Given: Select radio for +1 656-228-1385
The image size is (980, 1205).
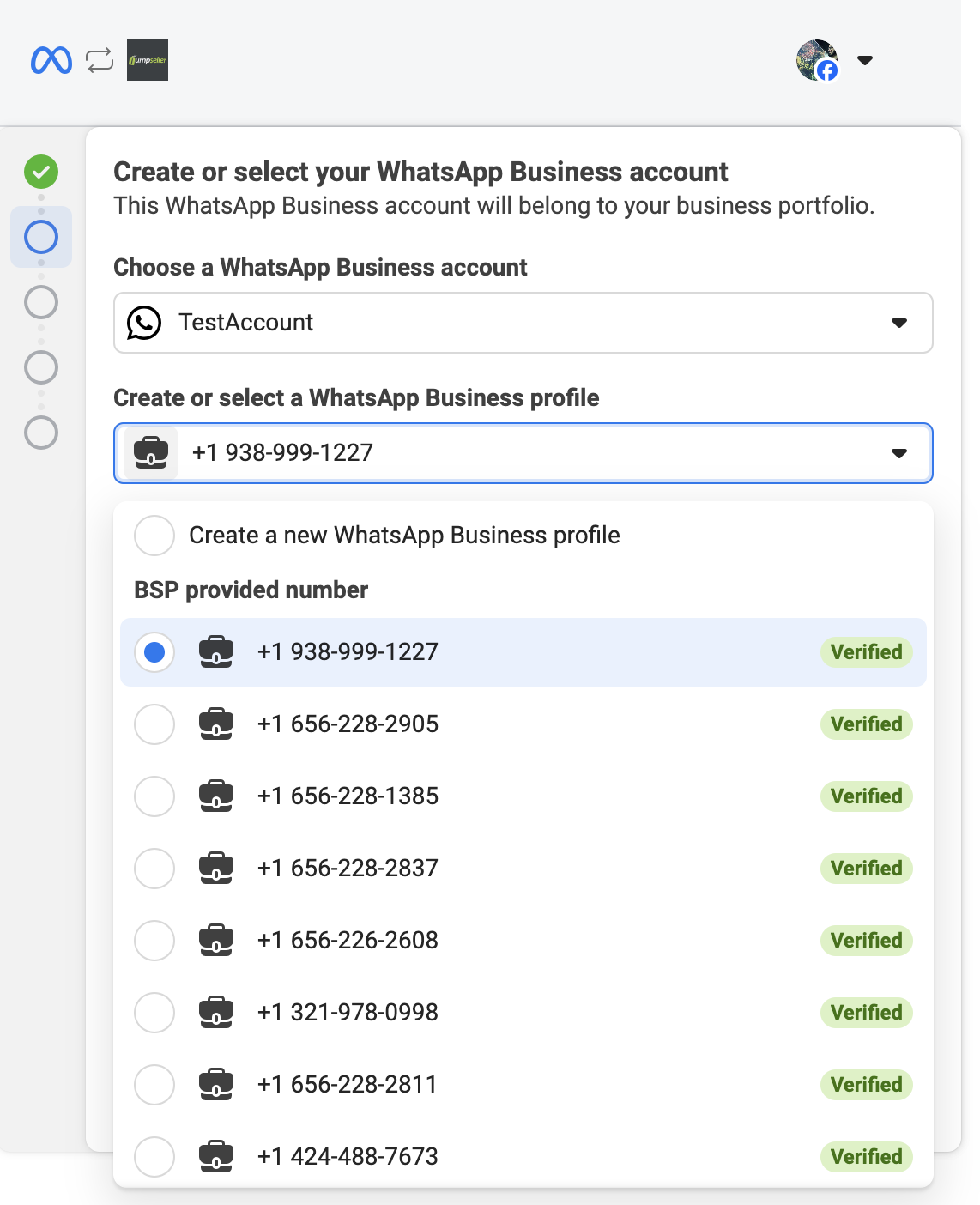Looking at the screenshot, I should point(154,796).
